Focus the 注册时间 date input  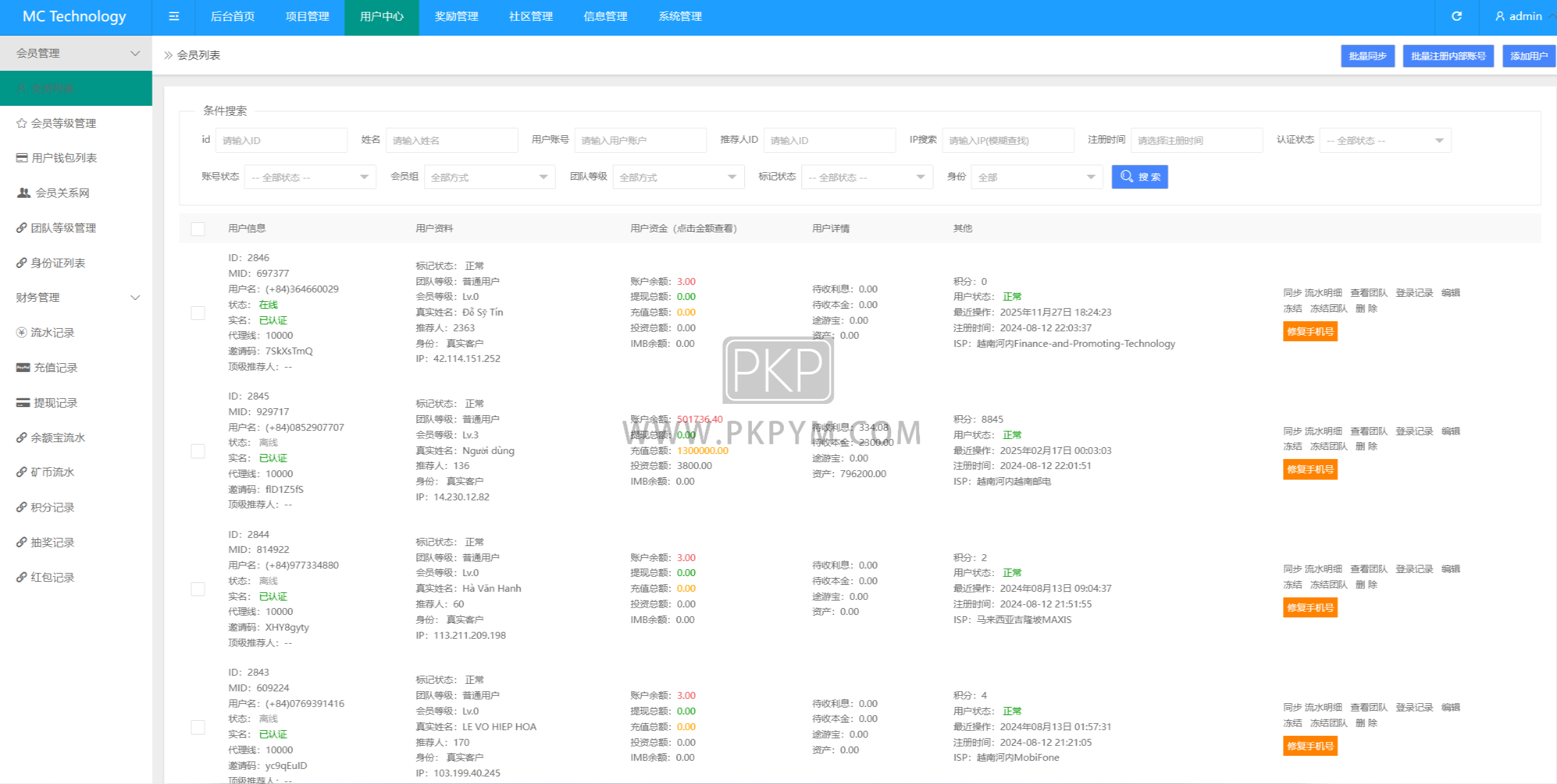[1197, 140]
